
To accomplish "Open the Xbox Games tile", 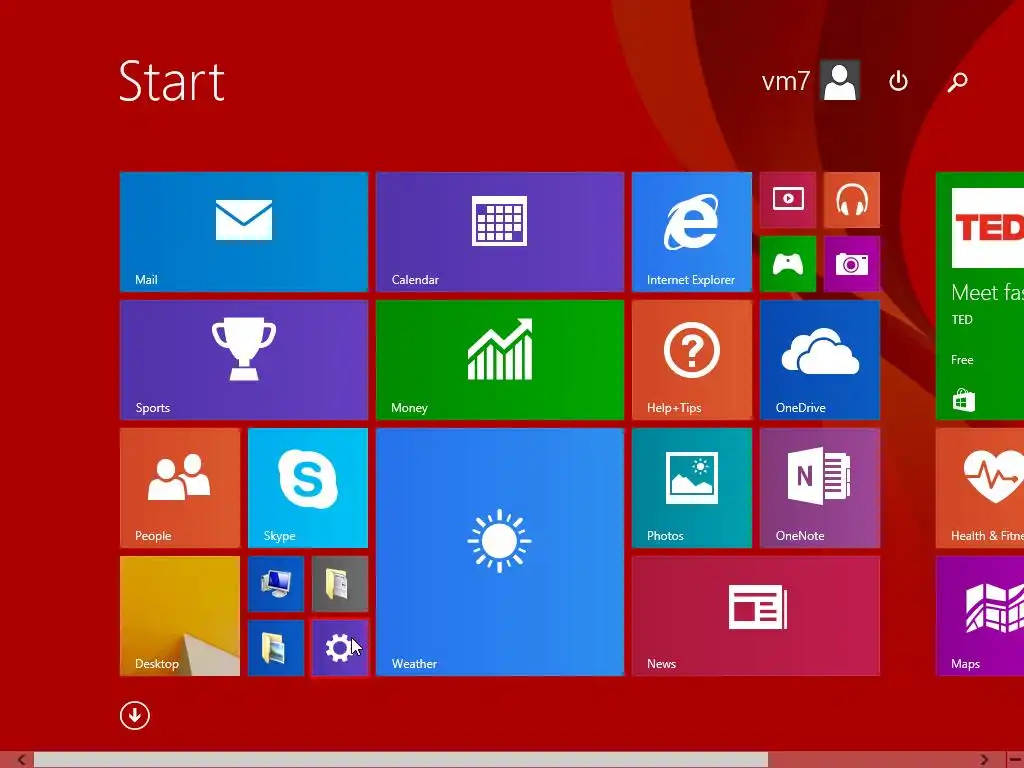I will coord(788,264).
